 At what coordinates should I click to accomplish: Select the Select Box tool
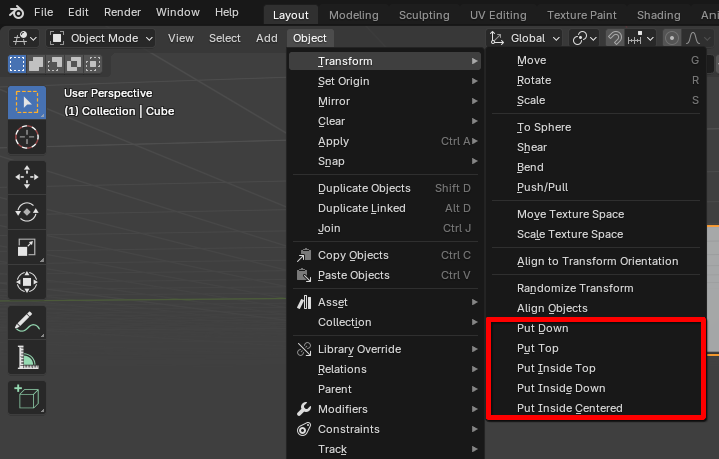tap(27, 102)
